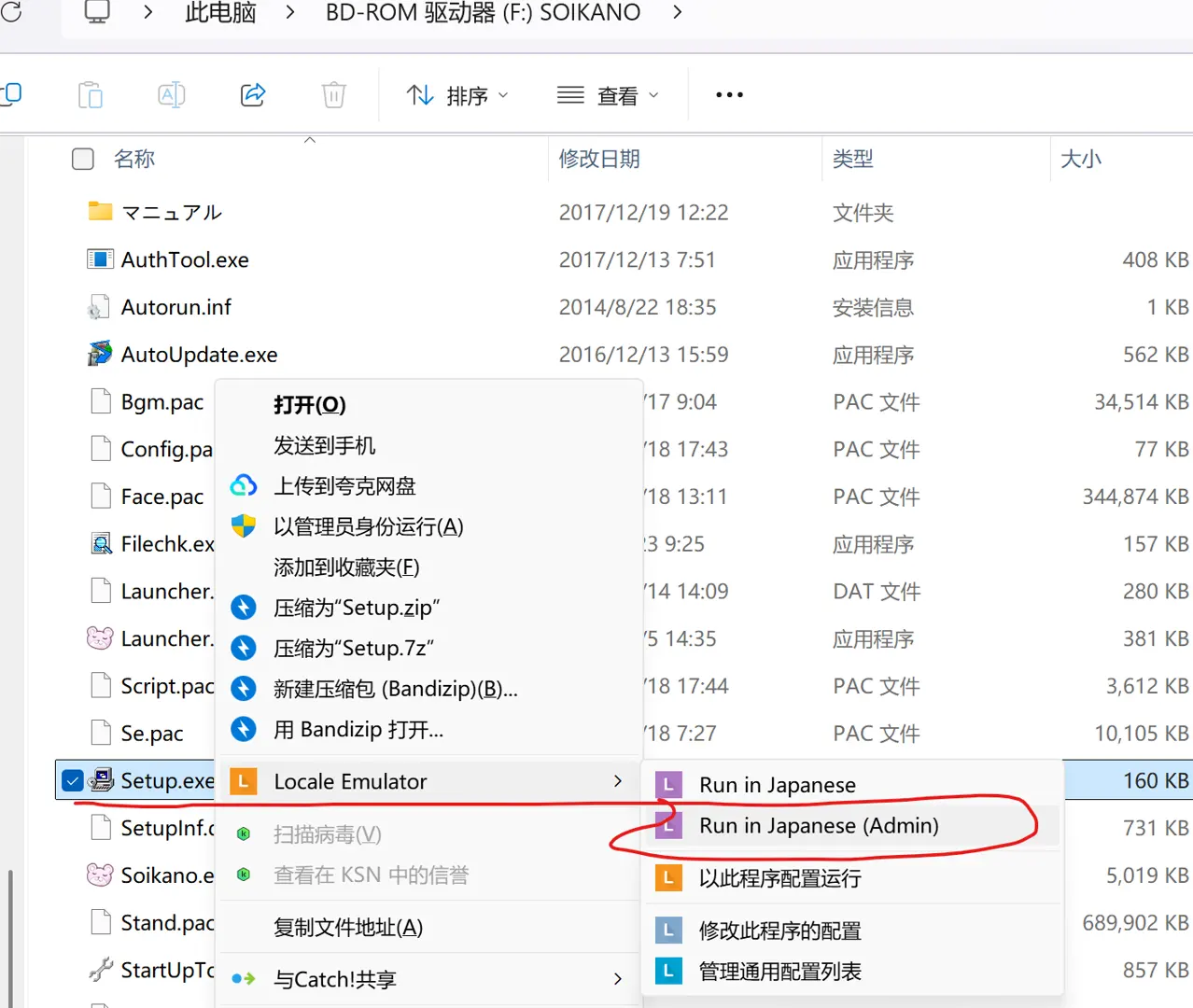Open the three-dot more options menu
This screenshot has width=1193, height=1008.
click(729, 94)
